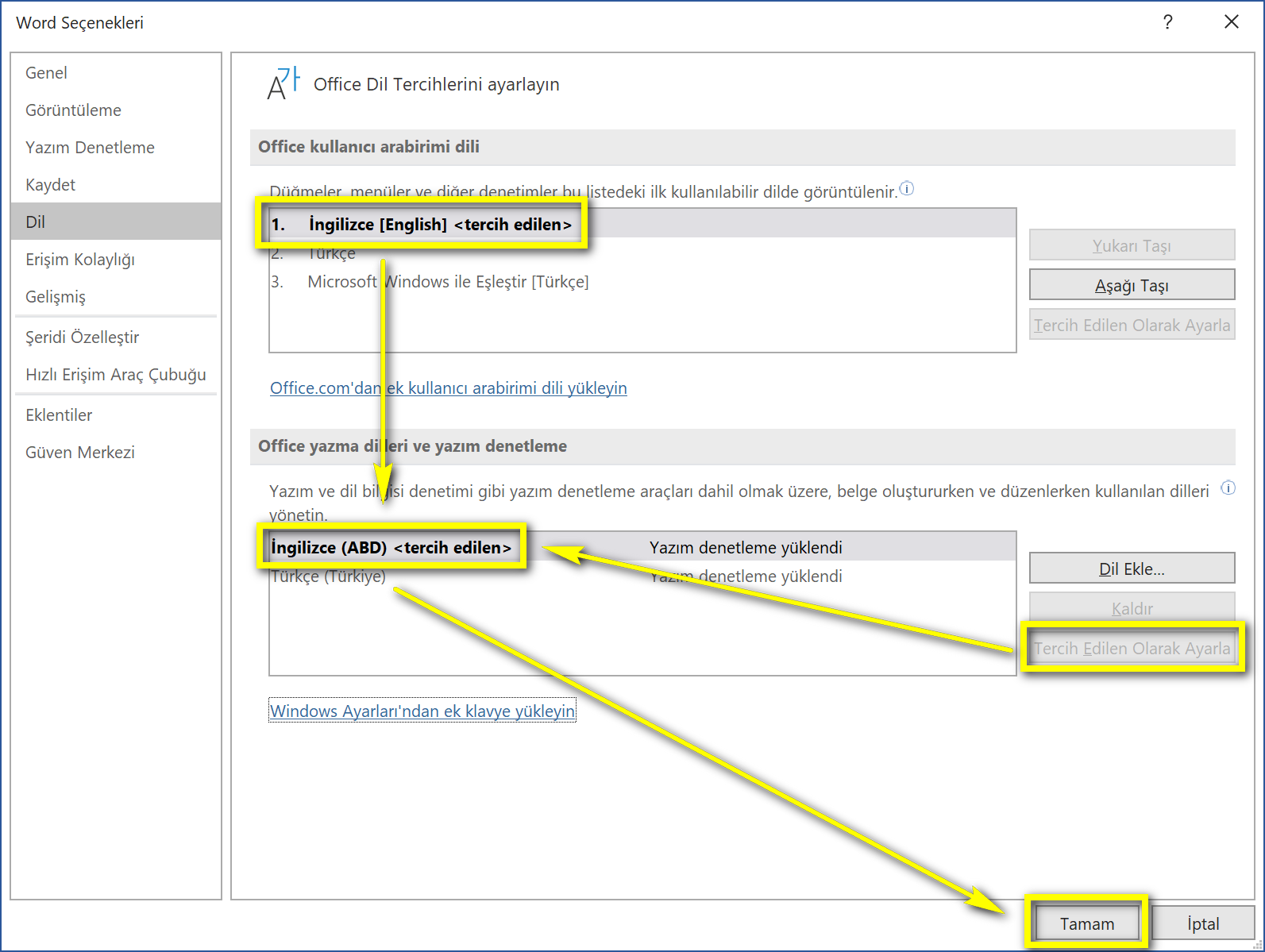
Task: Click upper Tercih Edilen Olarak Ayarla button
Action: [x=1132, y=325]
